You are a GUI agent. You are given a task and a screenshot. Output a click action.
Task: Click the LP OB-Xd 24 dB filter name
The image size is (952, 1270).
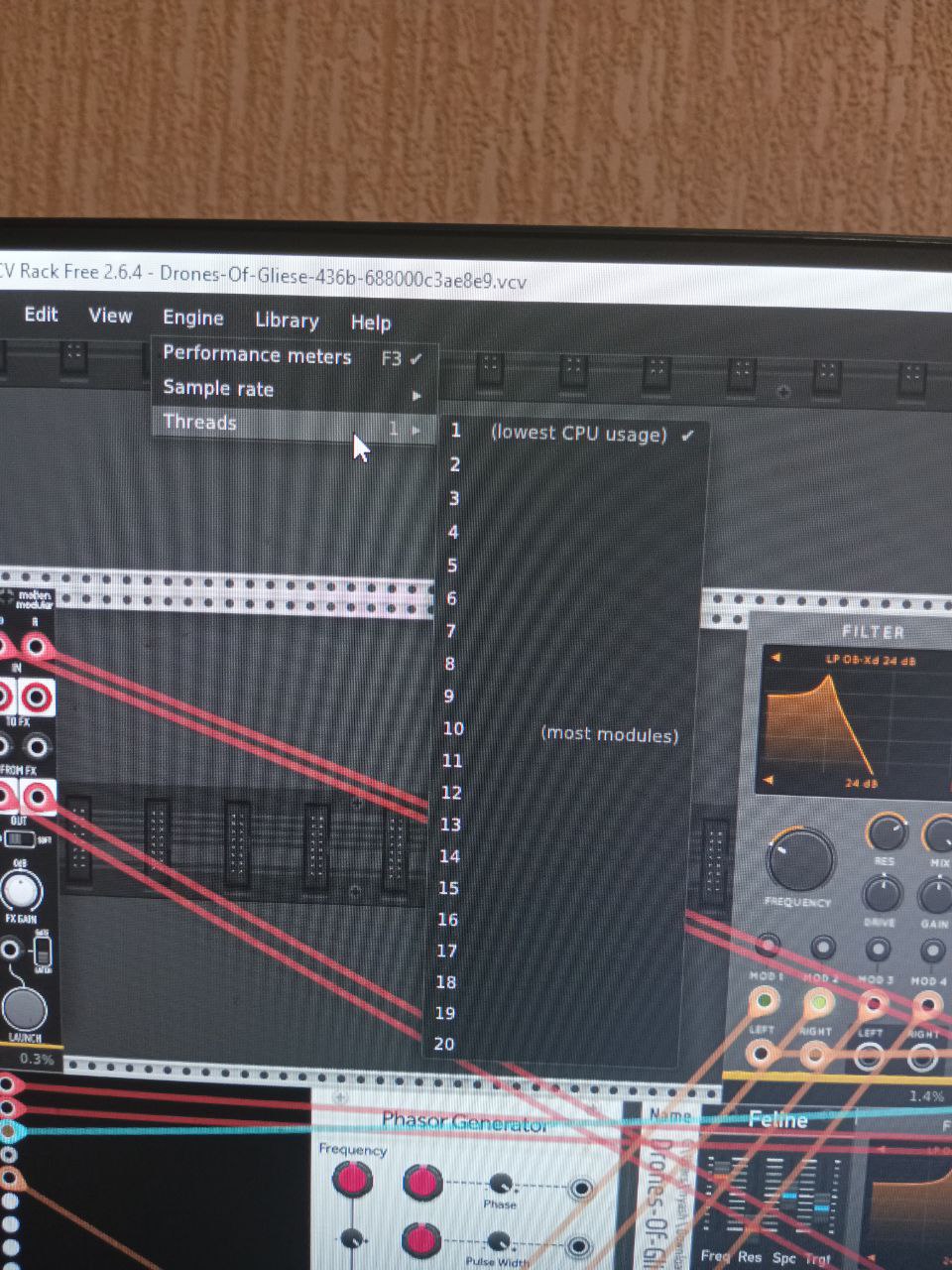pos(870,660)
